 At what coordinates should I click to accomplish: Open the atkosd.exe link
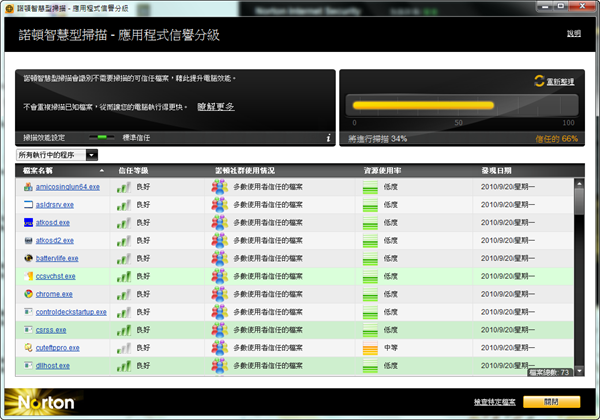click(x=53, y=223)
